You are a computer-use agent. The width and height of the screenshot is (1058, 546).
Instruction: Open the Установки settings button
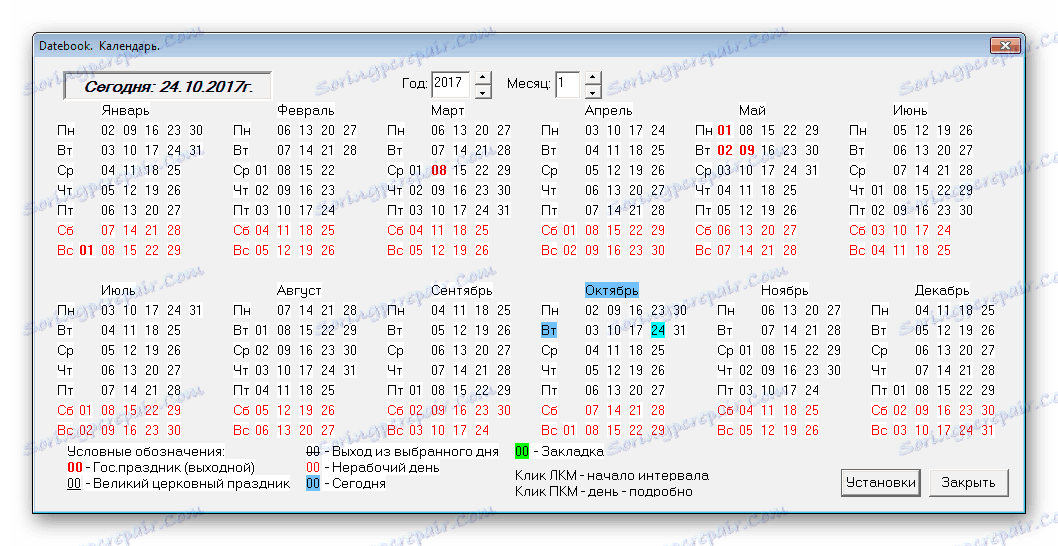(x=881, y=483)
